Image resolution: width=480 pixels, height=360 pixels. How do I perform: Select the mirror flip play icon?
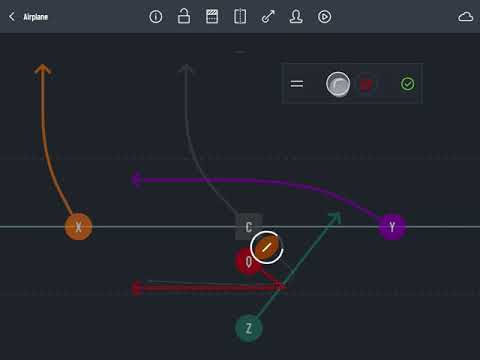click(240, 17)
